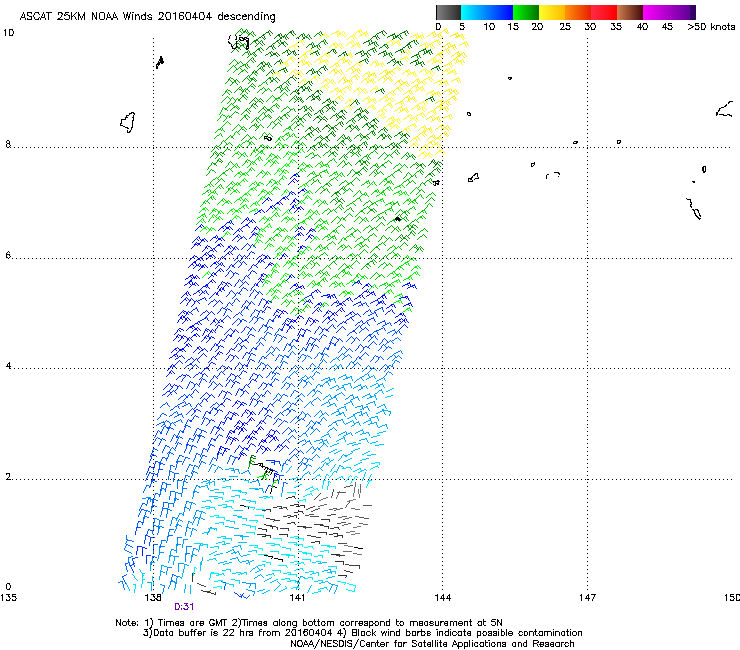Click the legend tick label 25

coord(565,27)
